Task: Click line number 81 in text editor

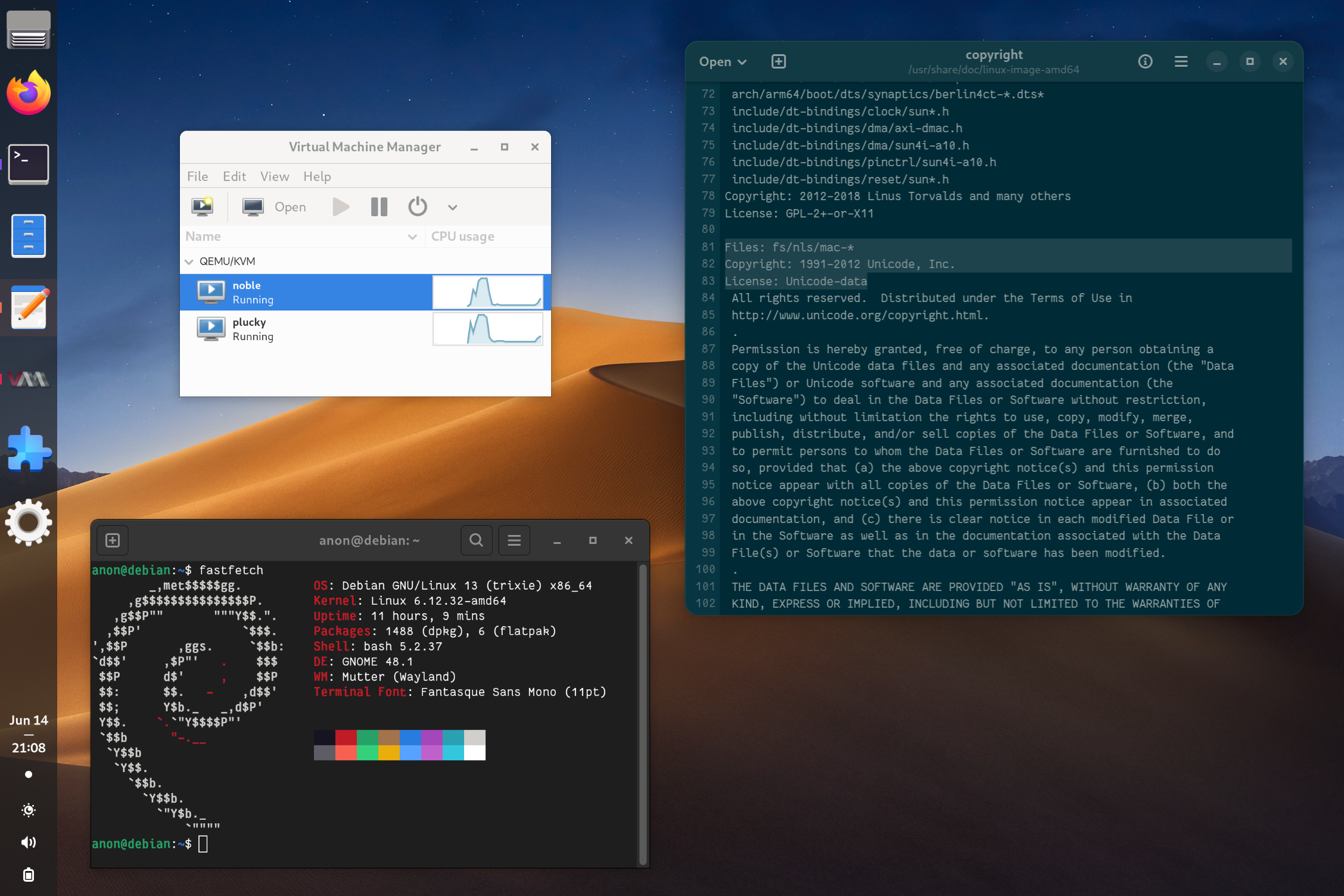Action: click(708, 247)
